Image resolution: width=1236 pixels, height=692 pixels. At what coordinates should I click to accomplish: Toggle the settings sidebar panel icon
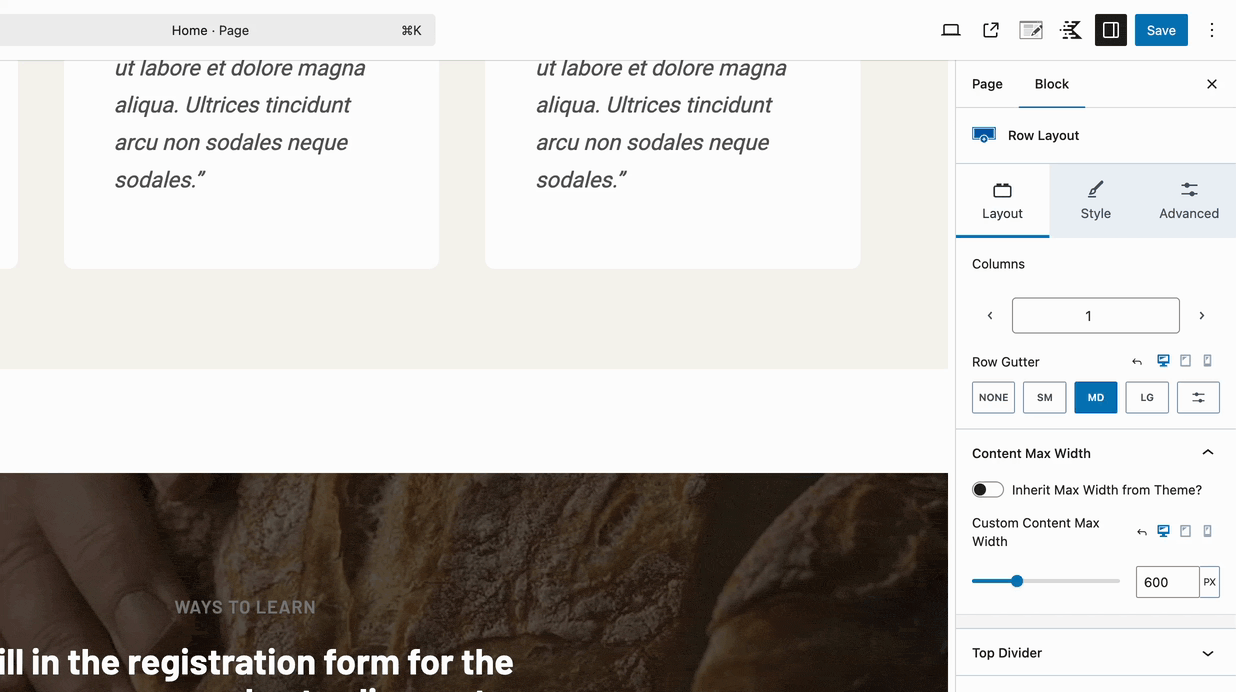pos(1110,30)
